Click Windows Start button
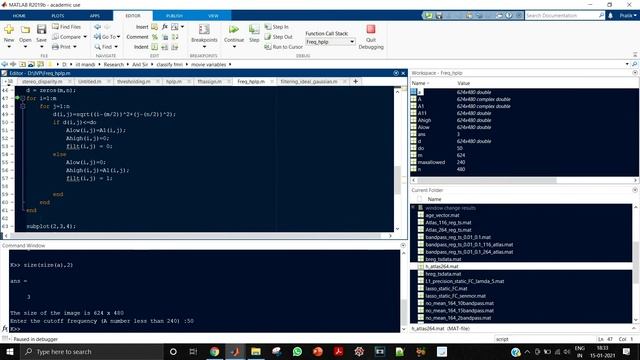The image size is (640, 360). (x=10, y=351)
